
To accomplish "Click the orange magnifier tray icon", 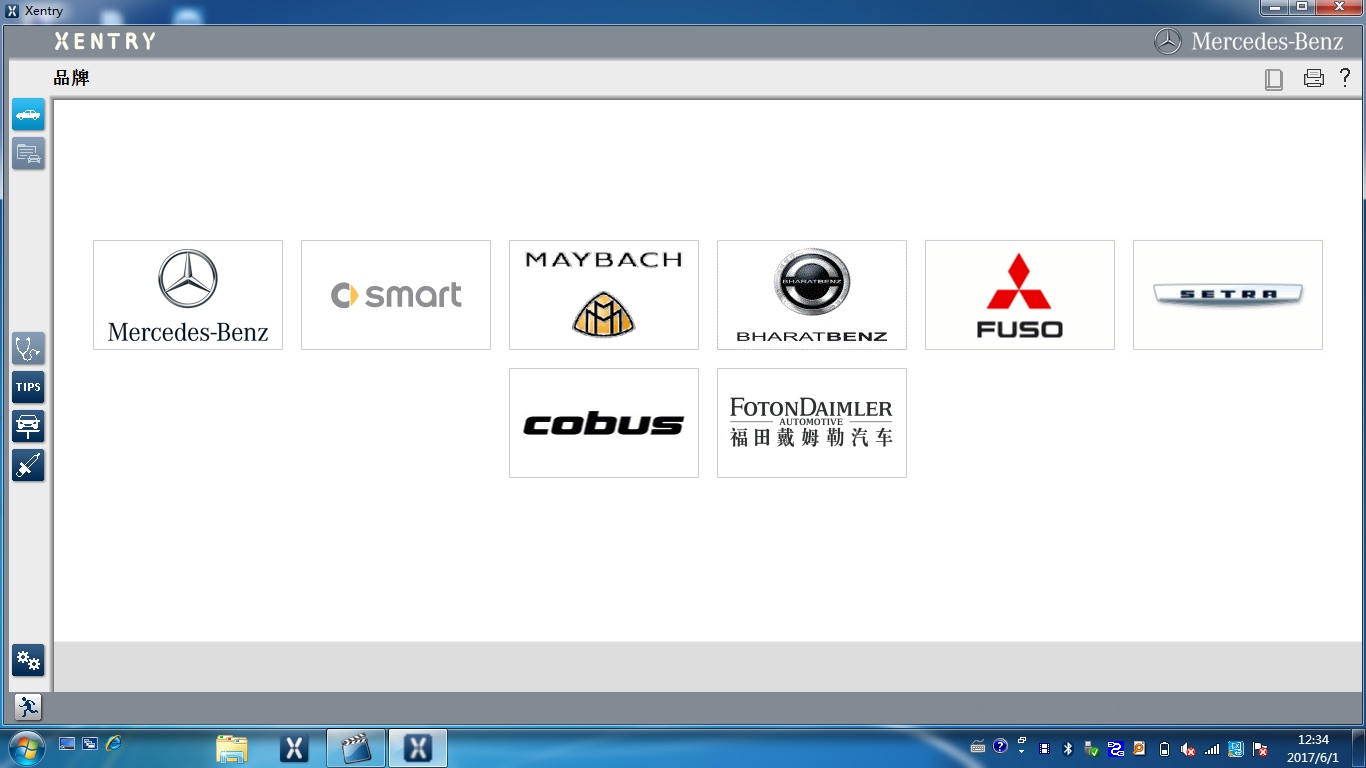I will pos(1139,748).
